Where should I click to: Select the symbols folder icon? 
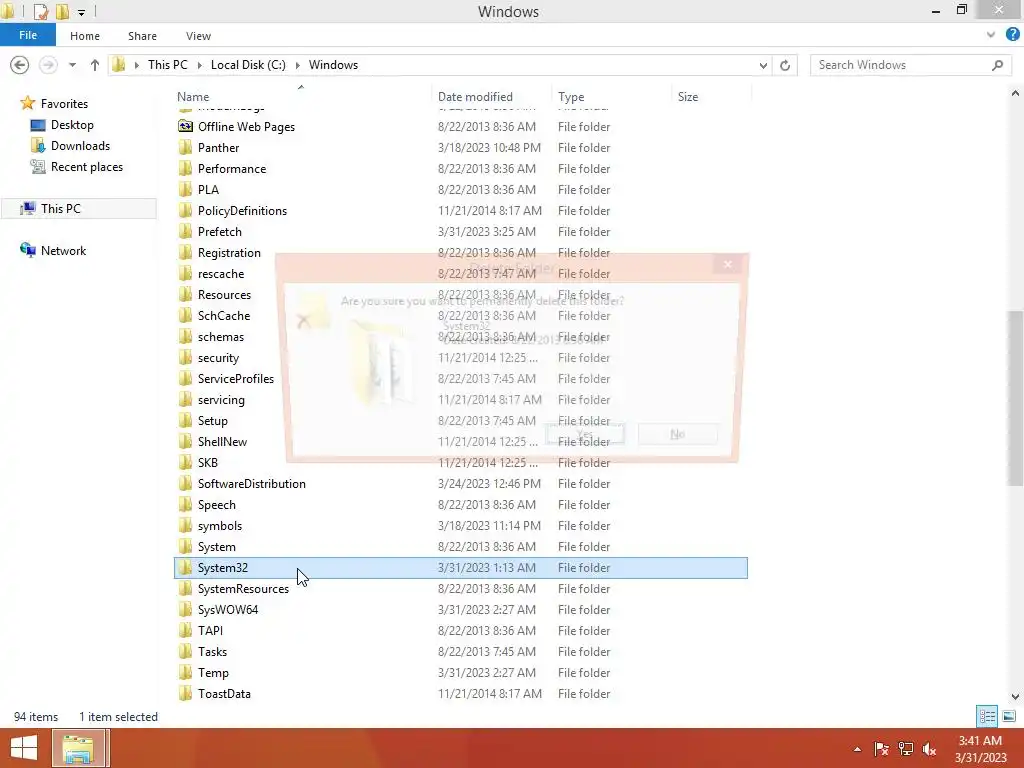pyautogui.click(x=185, y=526)
